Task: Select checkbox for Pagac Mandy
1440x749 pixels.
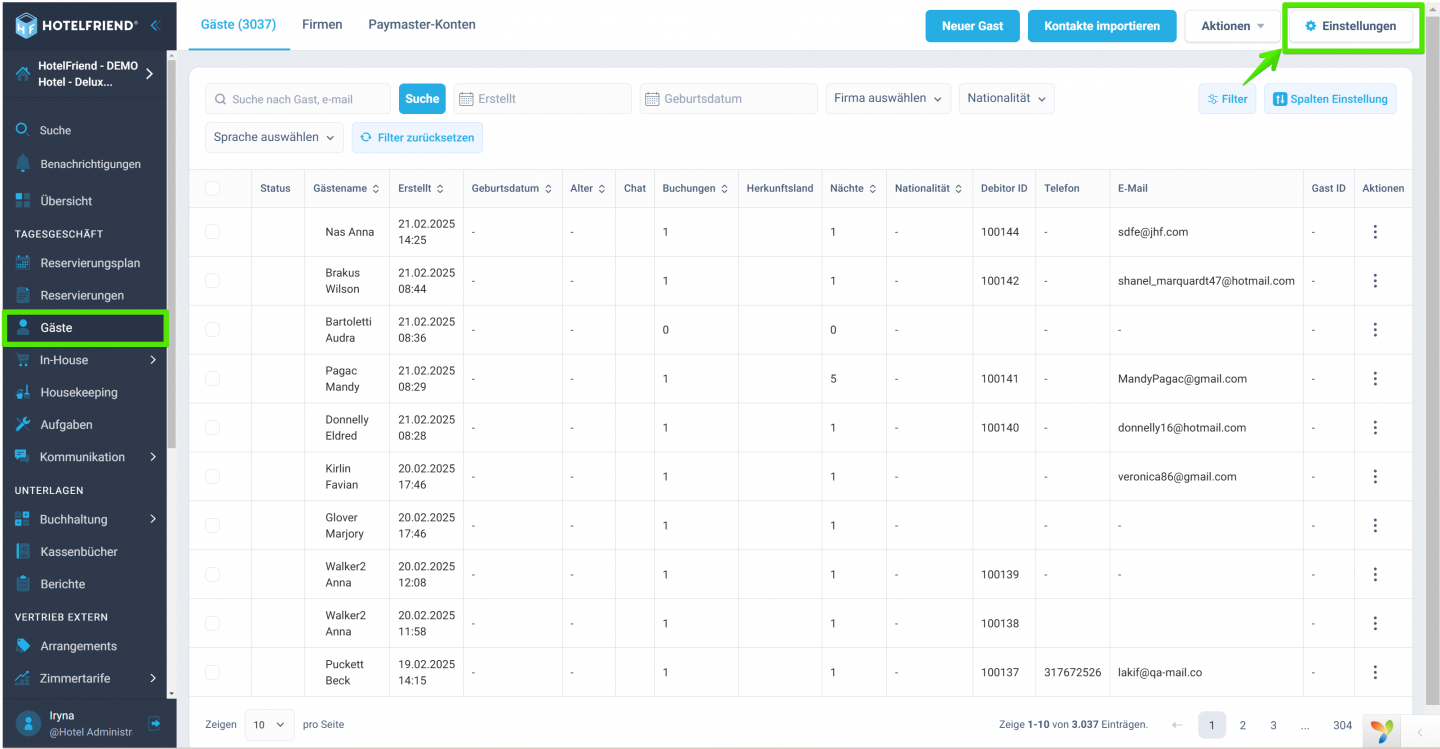Action: click(x=212, y=379)
